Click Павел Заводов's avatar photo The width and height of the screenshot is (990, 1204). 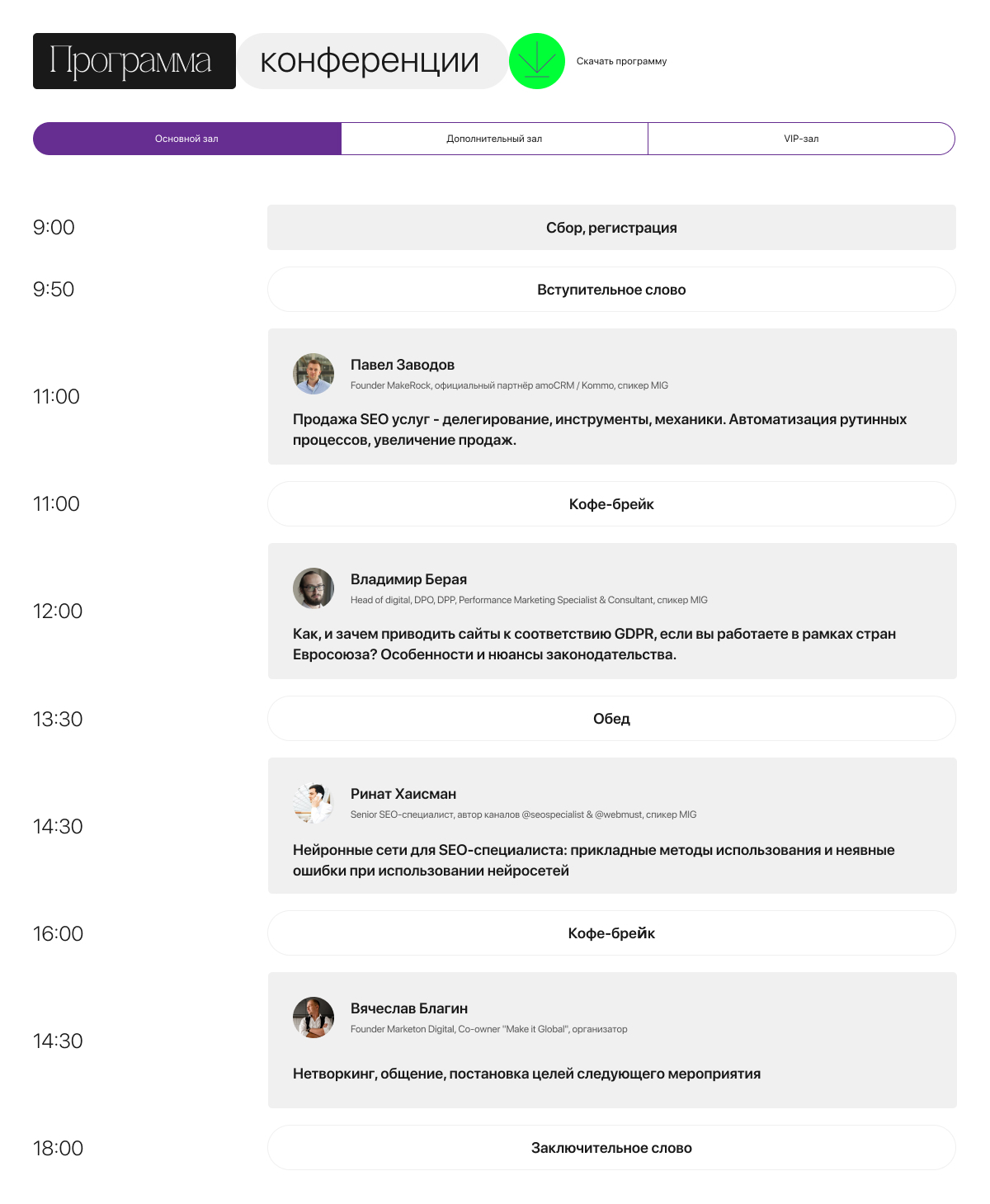click(x=313, y=374)
